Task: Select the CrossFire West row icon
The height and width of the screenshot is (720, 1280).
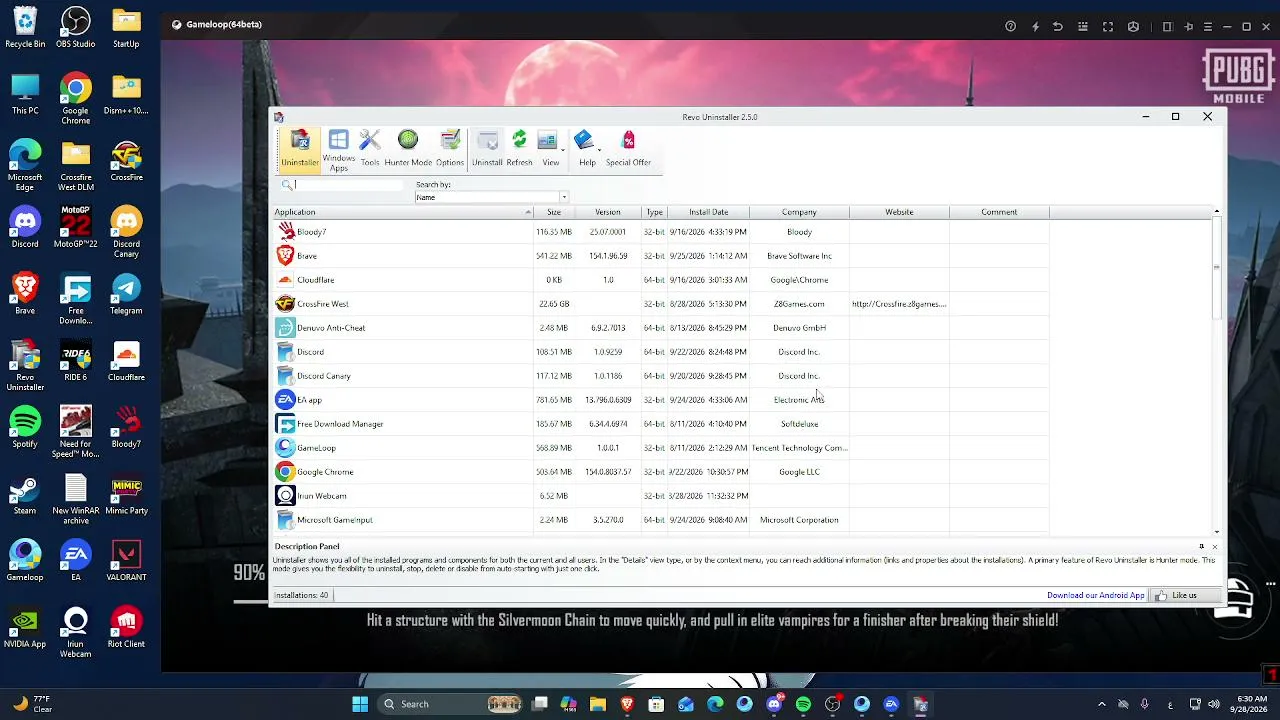Action: [285, 304]
